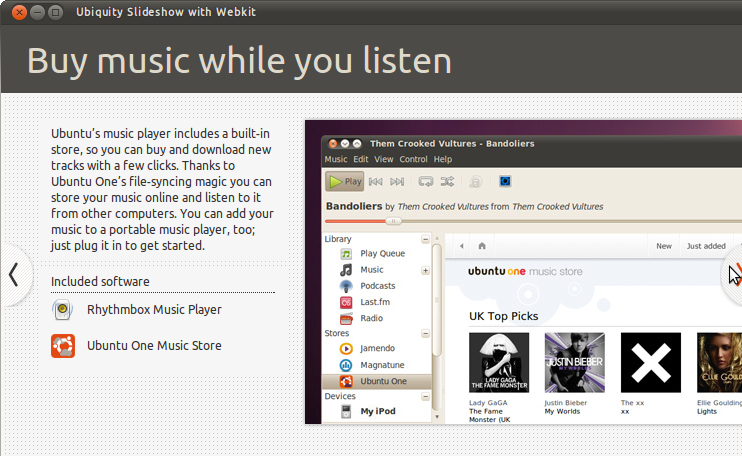Click the Rhythmbox Music Player icon

point(63,310)
